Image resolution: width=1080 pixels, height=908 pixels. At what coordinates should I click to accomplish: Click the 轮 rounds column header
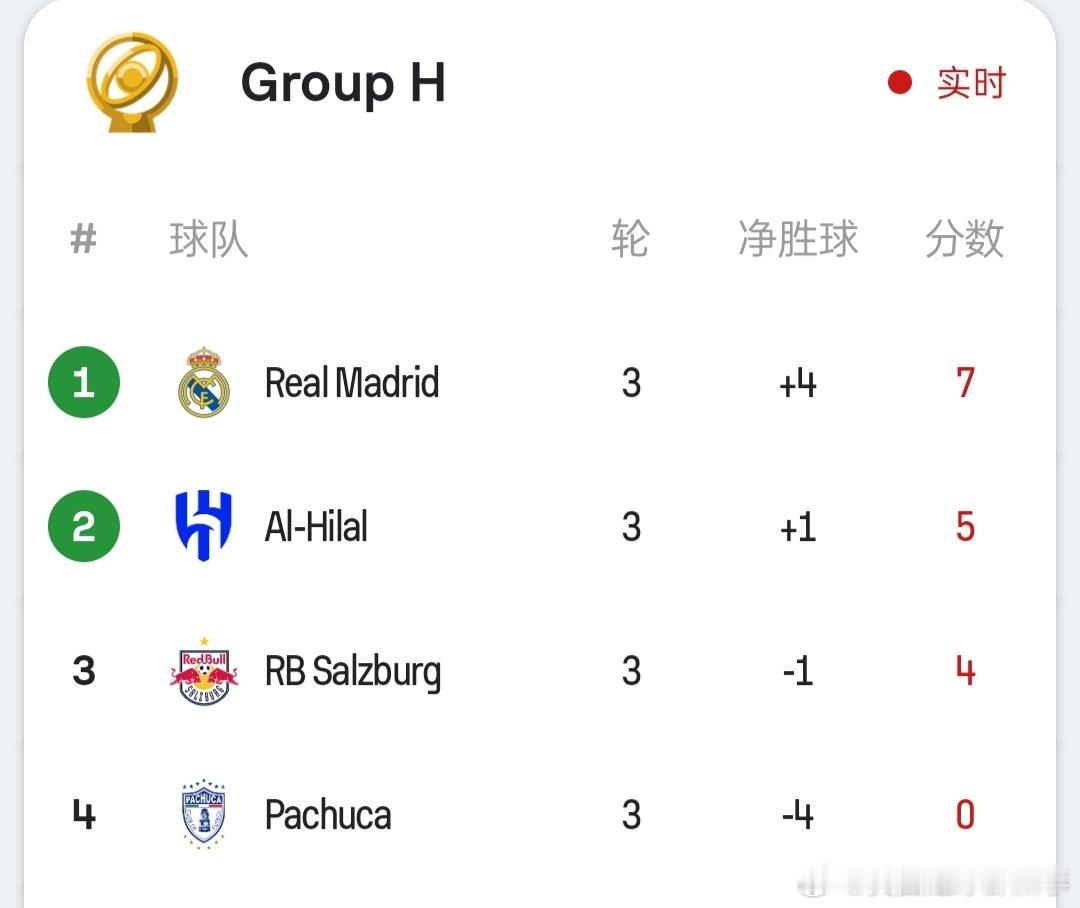click(630, 239)
